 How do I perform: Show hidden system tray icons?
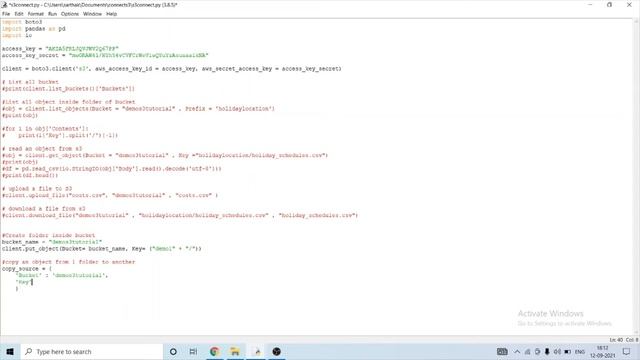pos(517,351)
